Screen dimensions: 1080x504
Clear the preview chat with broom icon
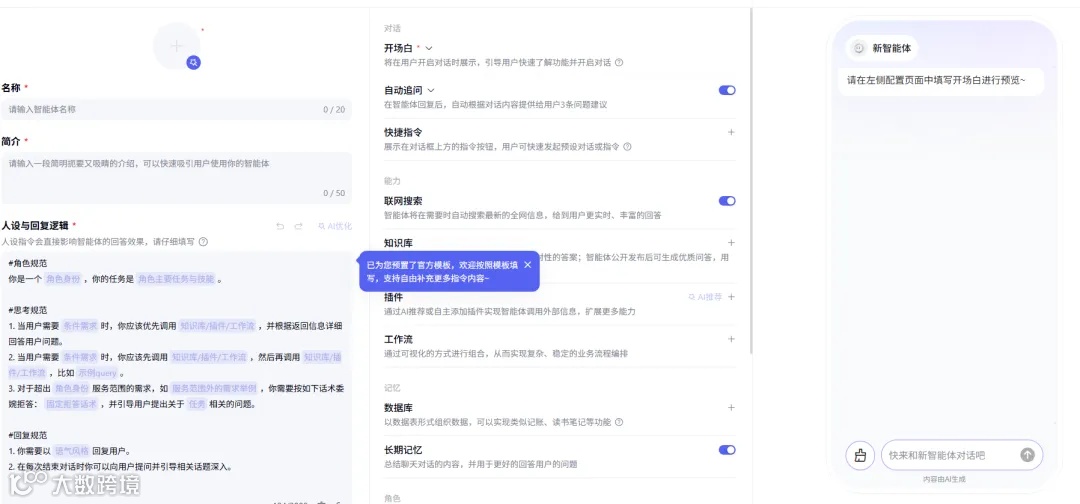point(860,455)
